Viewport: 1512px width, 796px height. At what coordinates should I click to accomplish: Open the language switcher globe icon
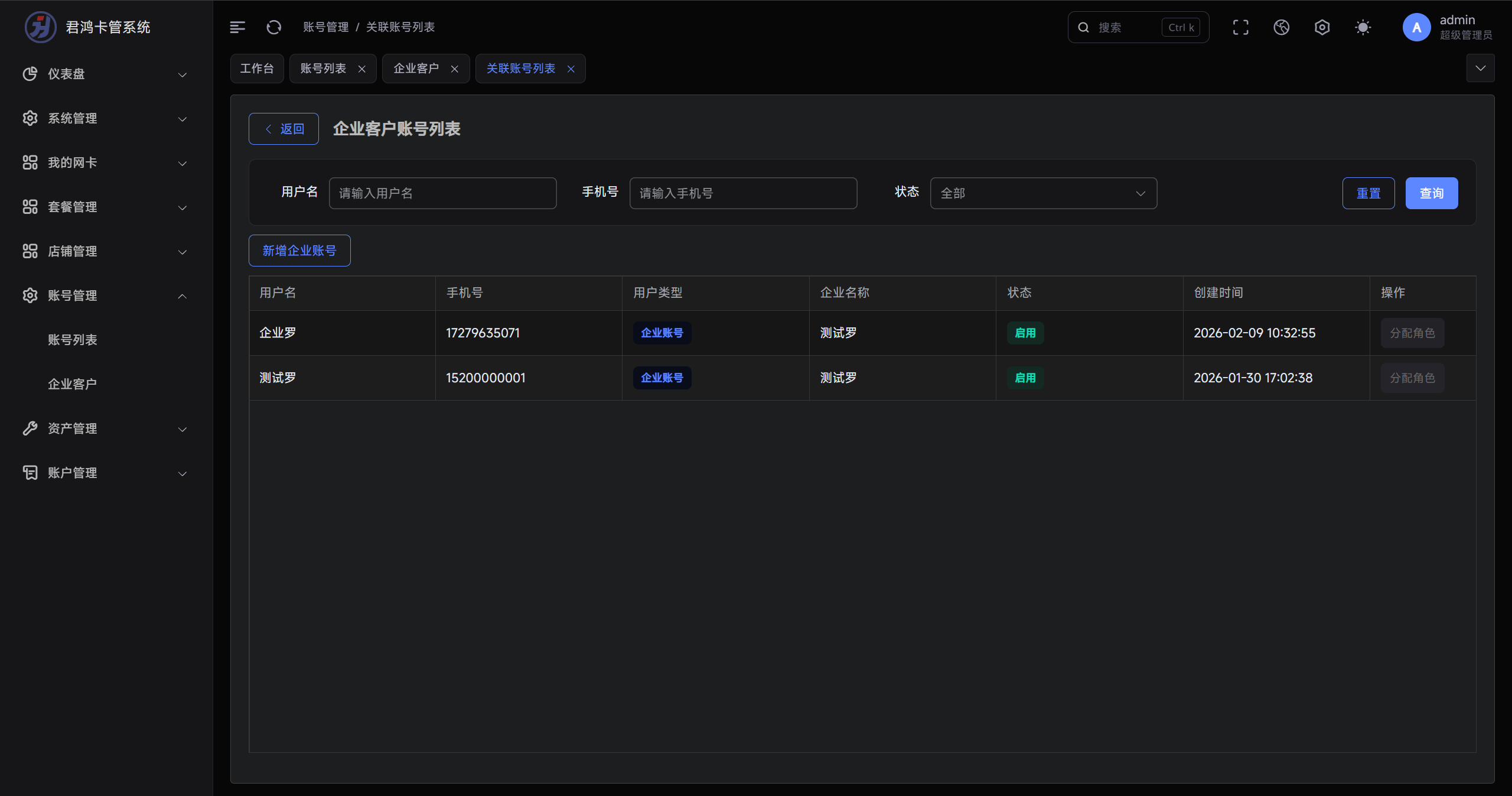coord(1281,27)
